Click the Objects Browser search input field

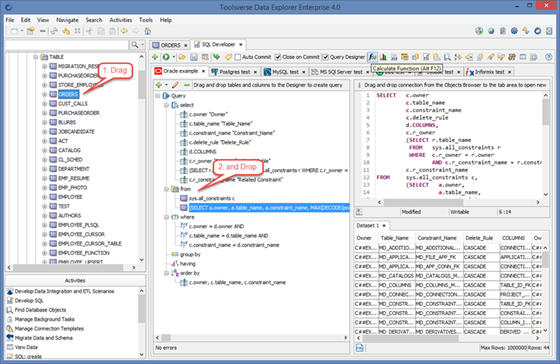67,45
